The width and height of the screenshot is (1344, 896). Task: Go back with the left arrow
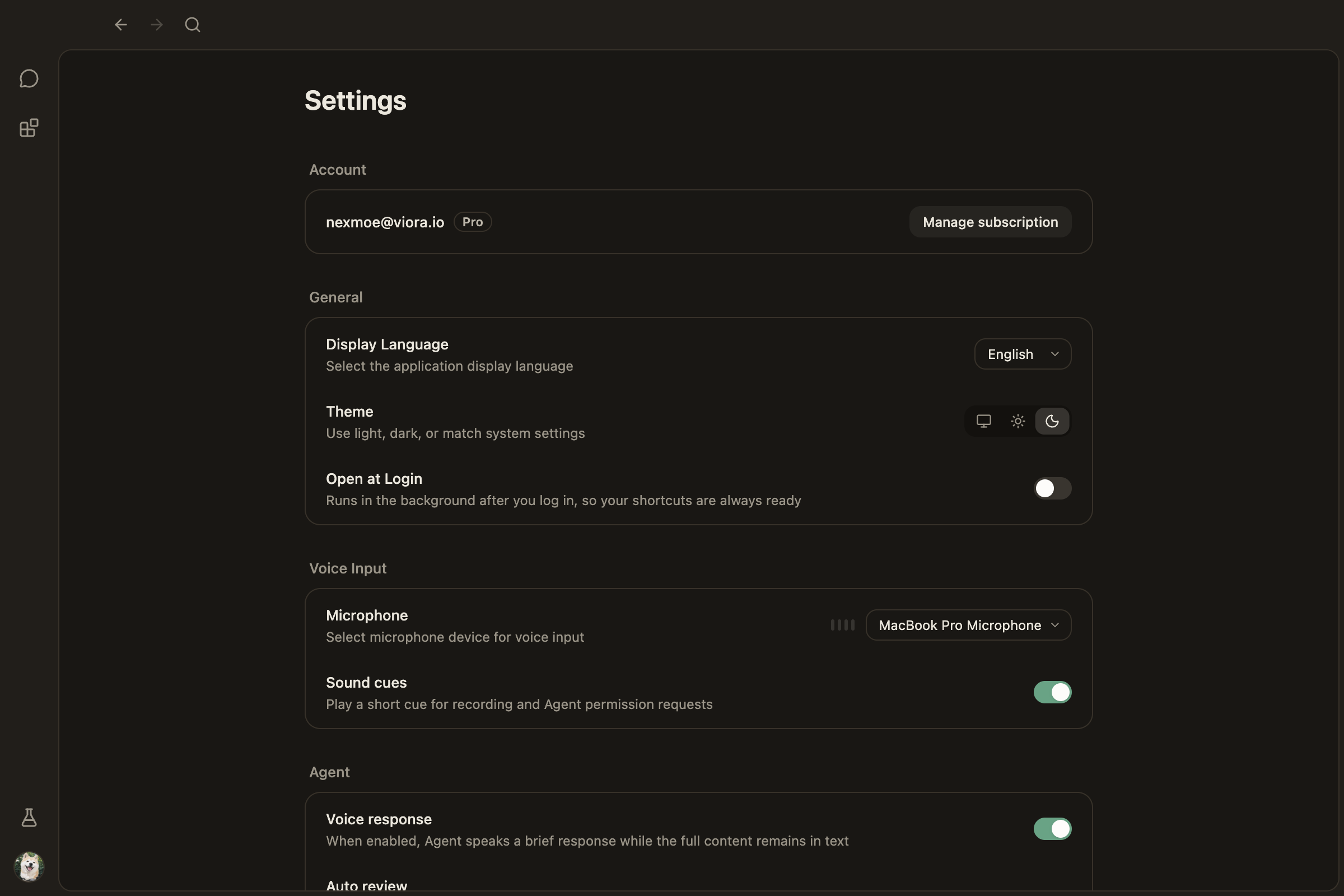120,25
